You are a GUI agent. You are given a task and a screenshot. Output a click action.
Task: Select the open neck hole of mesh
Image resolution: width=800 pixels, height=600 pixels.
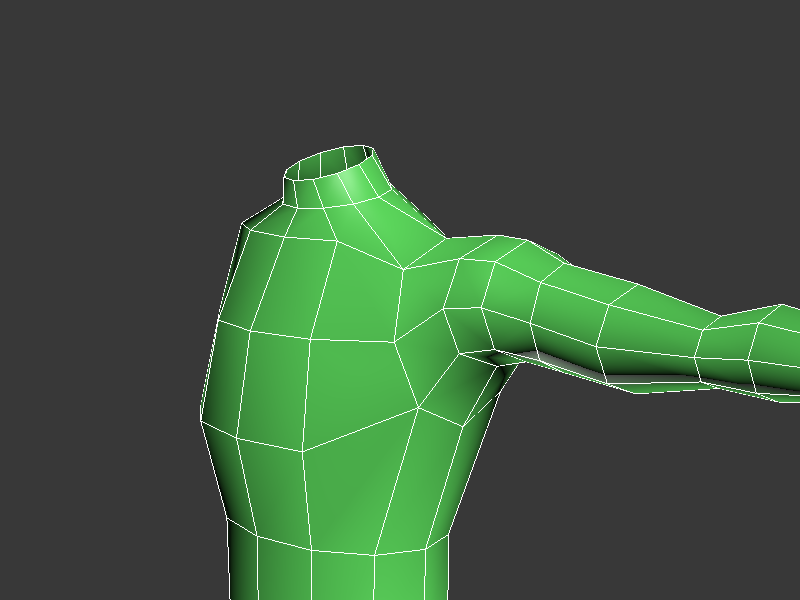click(x=330, y=162)
